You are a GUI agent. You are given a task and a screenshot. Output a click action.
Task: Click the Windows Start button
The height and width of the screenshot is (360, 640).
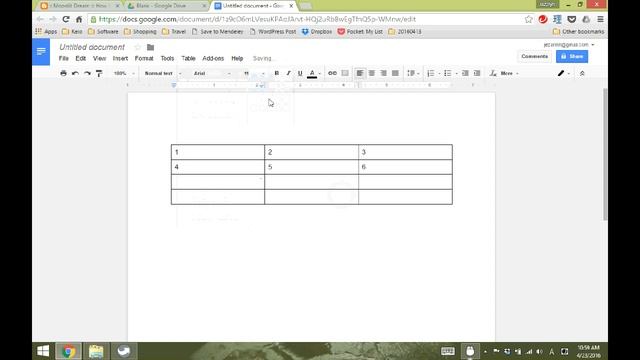coord(43,351)
